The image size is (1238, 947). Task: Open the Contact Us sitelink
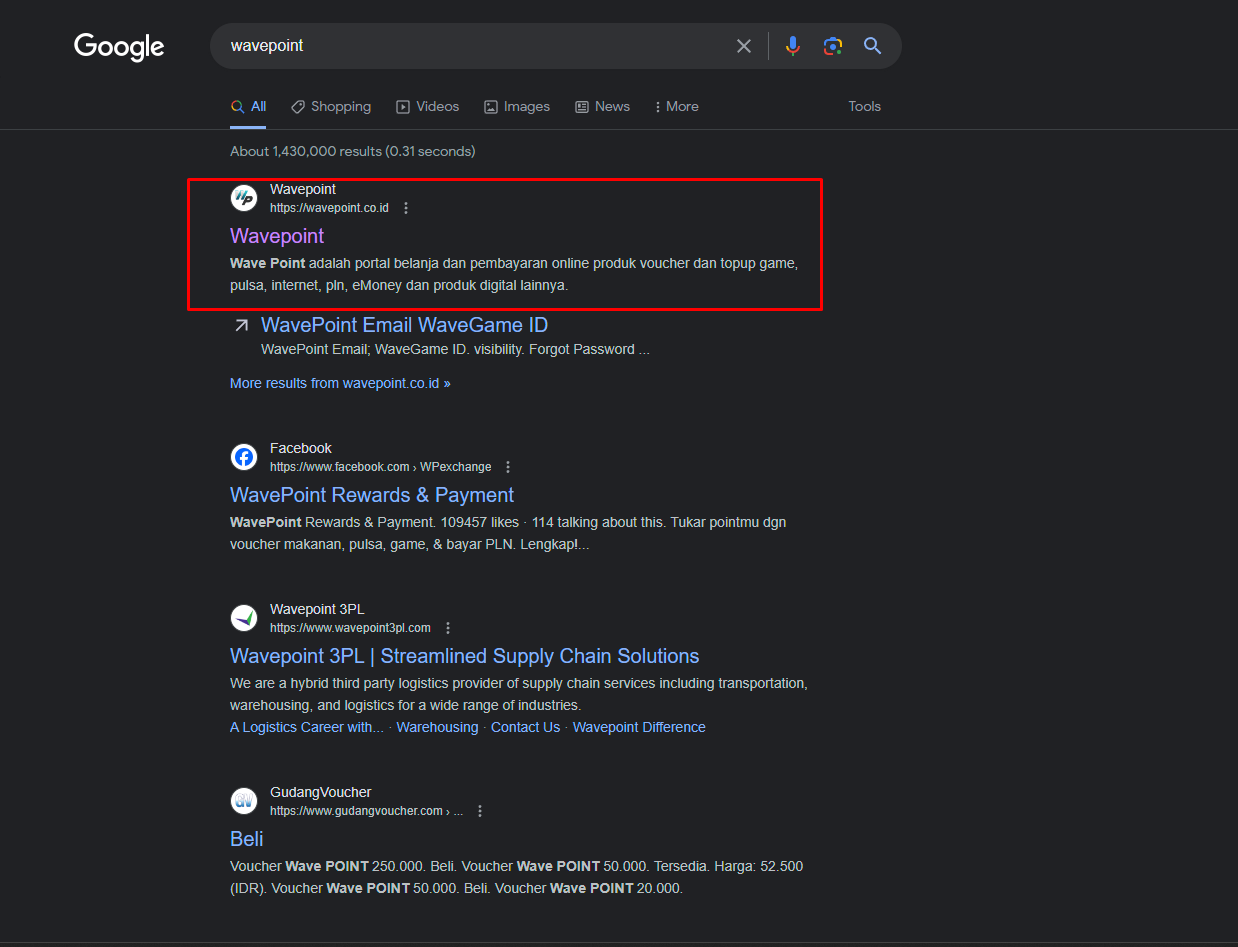tap(526, 727)
